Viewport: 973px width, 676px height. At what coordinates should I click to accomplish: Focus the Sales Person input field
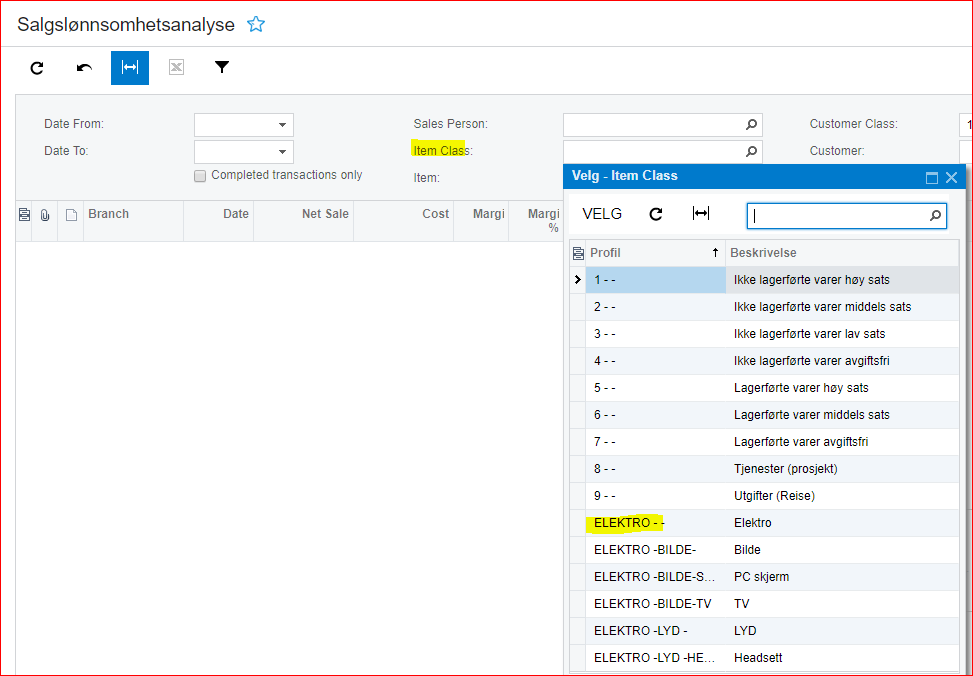coord(662,125)
